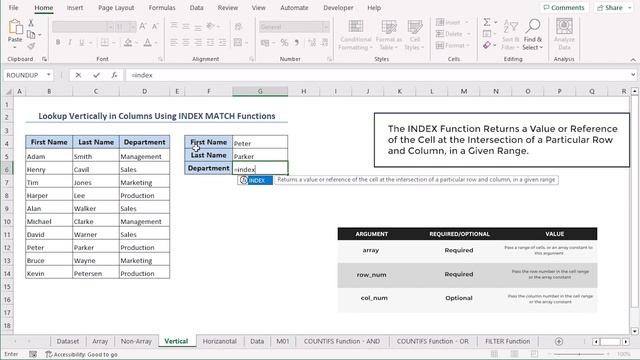This screenshot has height=360, width=640.
Task: Toggle Italic formatting
Action: [70, 42]
